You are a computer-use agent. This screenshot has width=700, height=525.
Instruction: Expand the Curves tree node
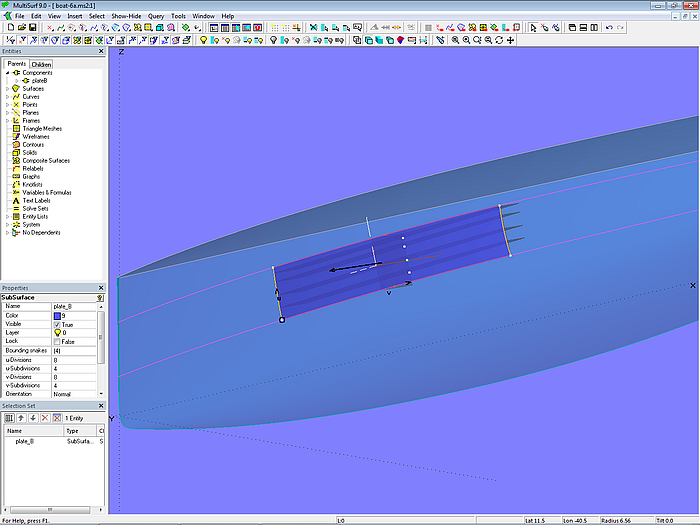click(x=8, y=97)
